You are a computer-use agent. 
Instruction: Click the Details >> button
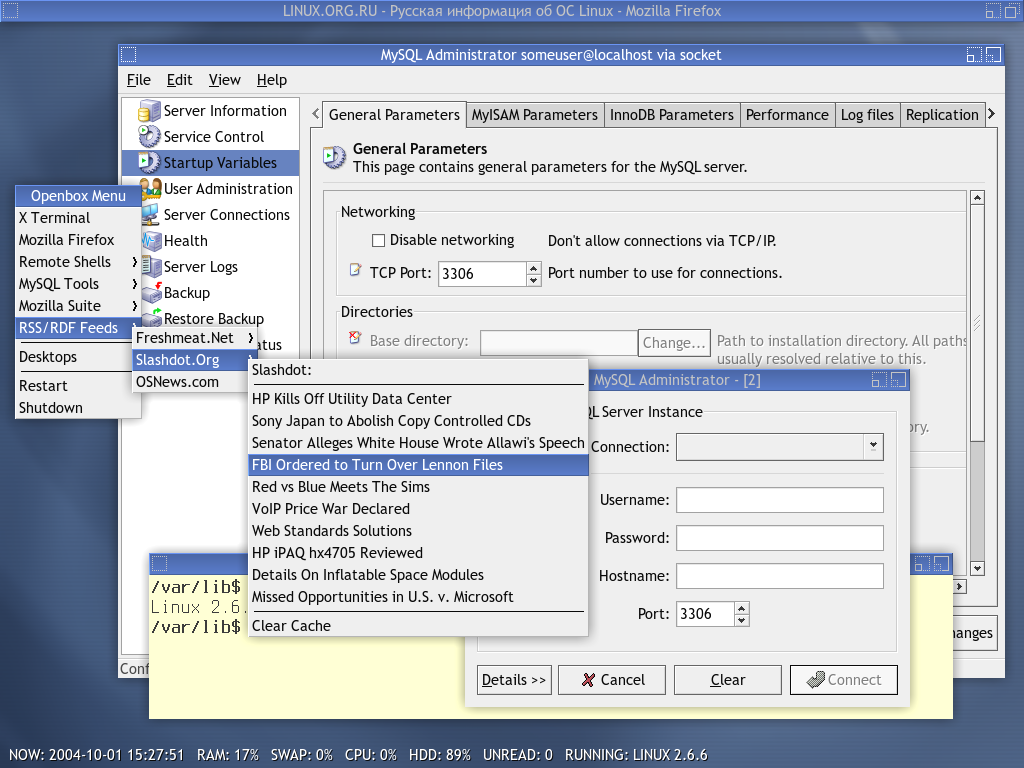click(514, 680)
